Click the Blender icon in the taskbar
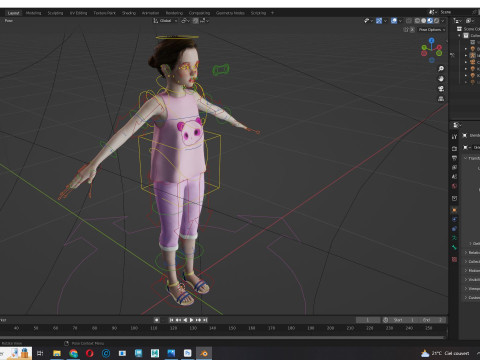 [204, 353]
